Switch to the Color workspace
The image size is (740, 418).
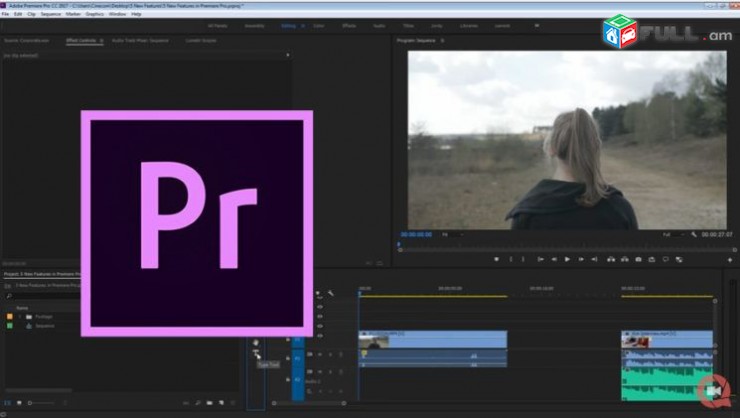coord(319,26)
